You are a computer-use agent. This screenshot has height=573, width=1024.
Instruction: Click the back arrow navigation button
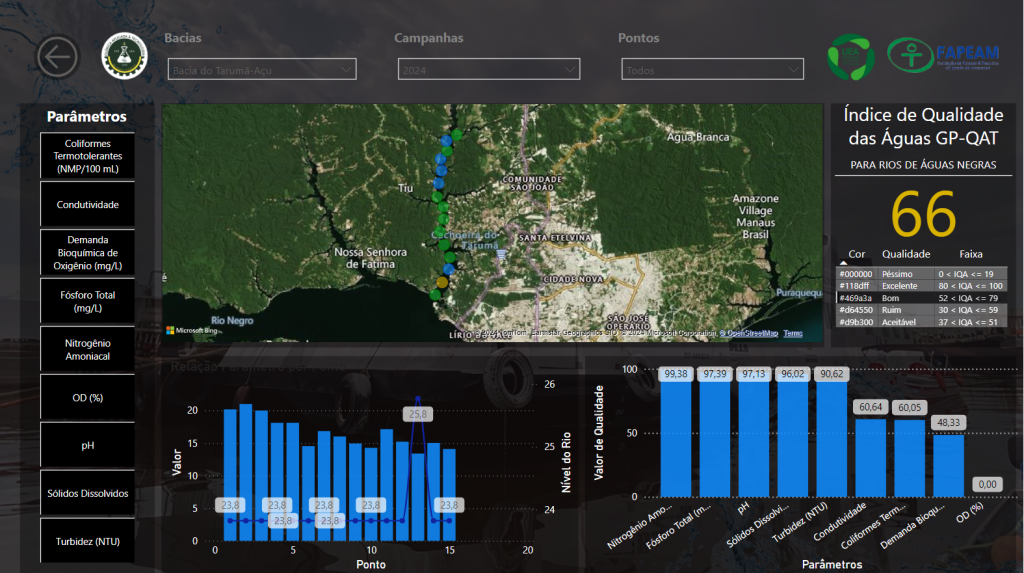coord(57,58)
